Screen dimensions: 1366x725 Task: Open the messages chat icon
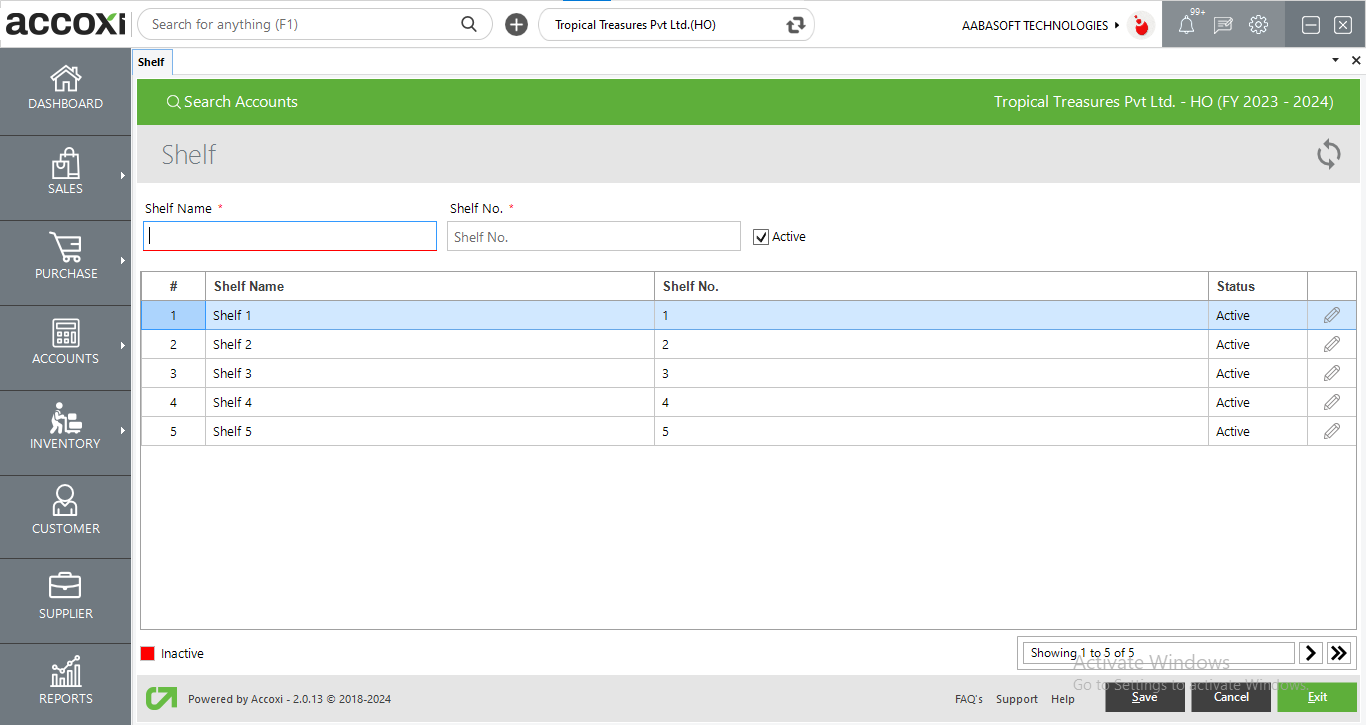1222,25
